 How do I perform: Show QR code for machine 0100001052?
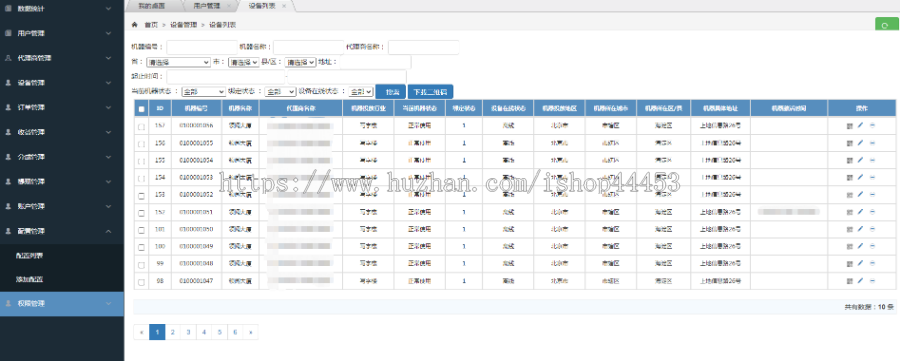click(x=849, y=195)
